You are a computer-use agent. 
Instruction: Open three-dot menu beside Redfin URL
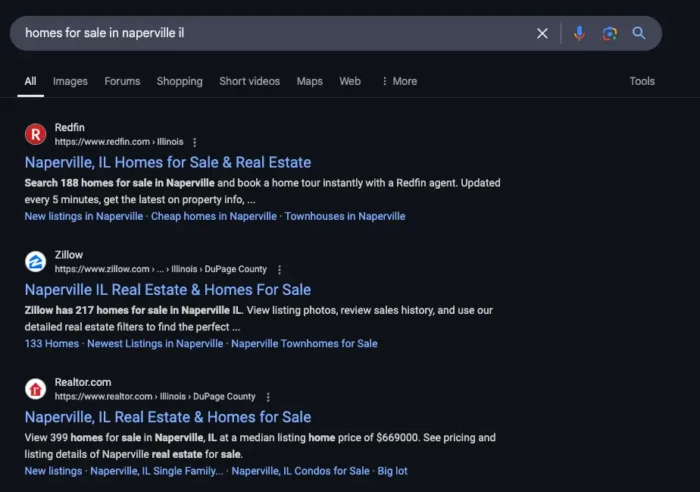click(195, 142)
